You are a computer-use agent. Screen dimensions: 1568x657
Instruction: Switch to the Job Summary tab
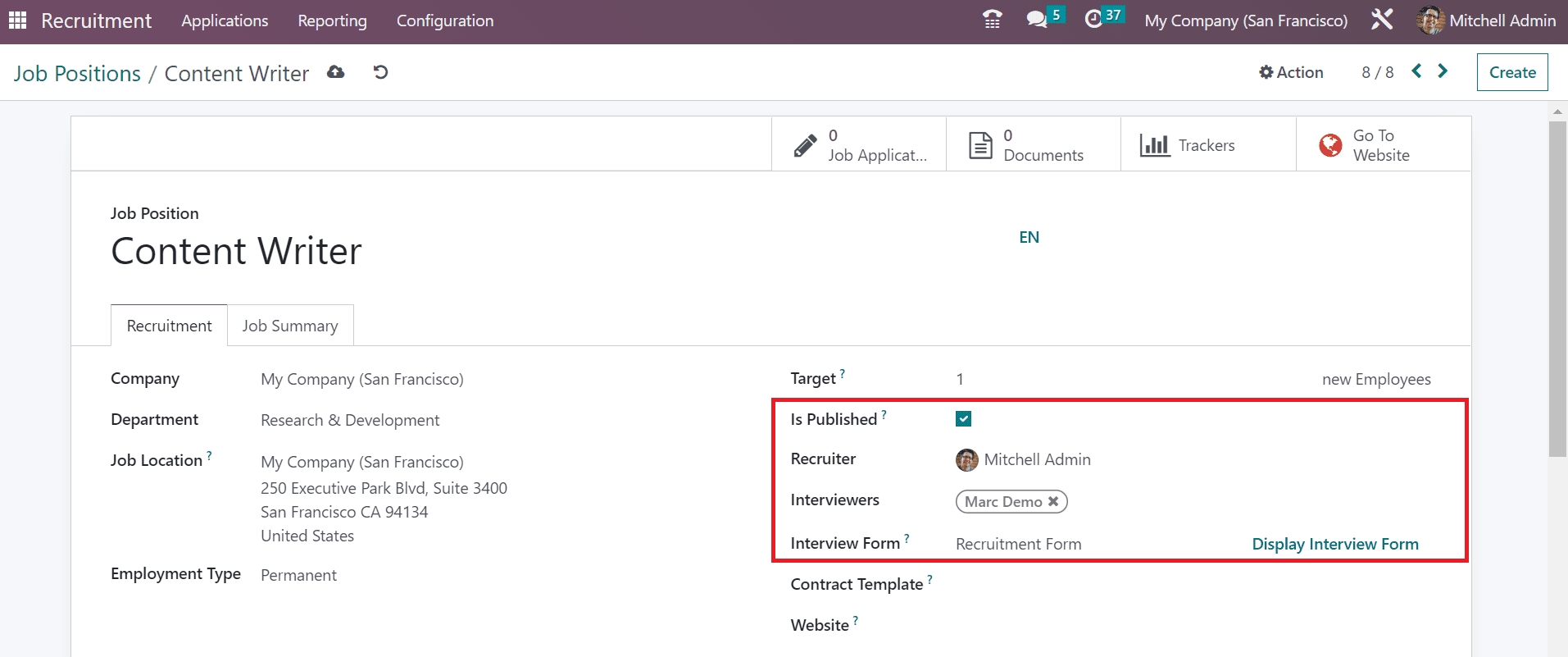[x=290, y=326]
